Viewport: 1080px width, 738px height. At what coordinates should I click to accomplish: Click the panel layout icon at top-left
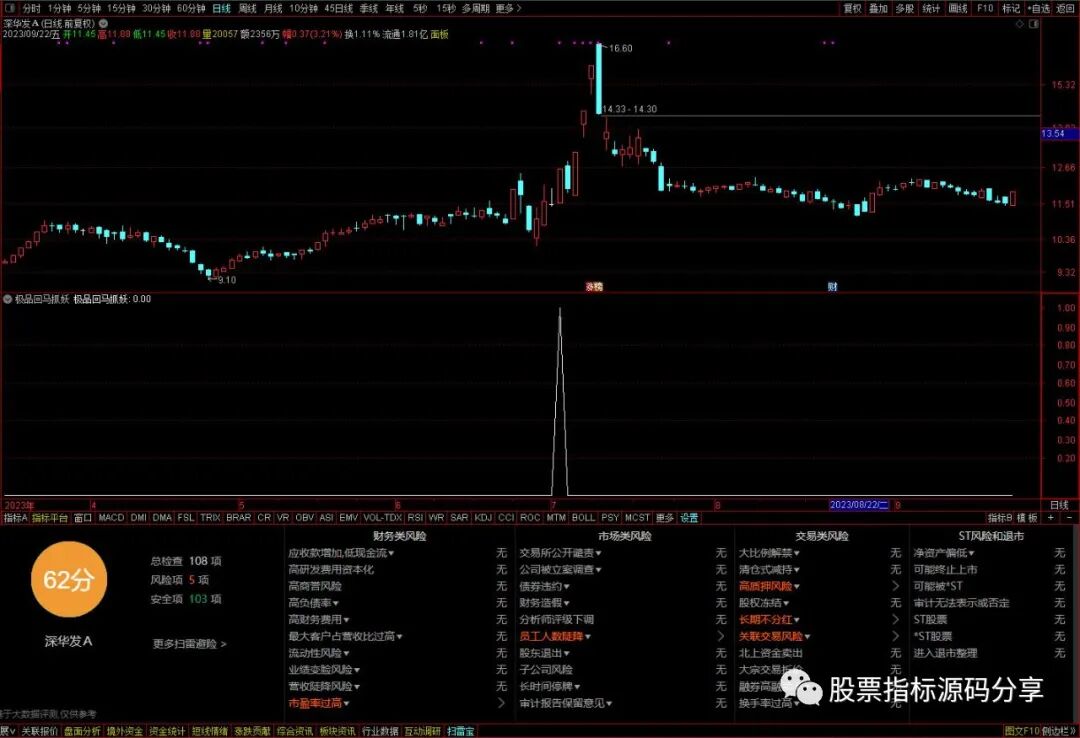tap(10, 8)
